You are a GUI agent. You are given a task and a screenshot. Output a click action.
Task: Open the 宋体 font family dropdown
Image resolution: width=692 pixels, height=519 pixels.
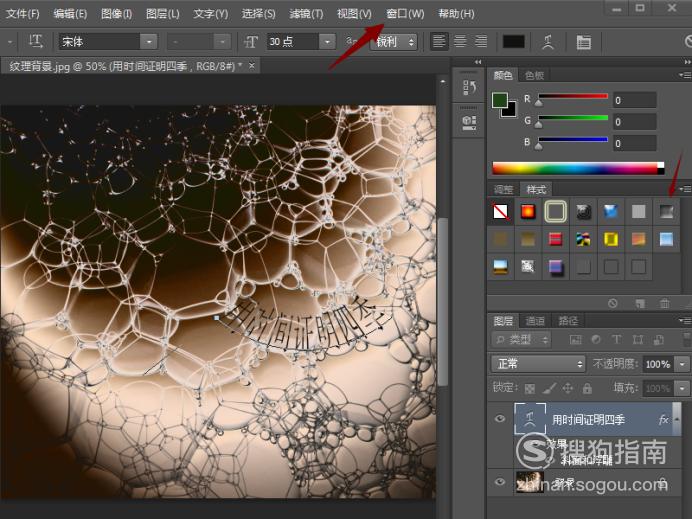pyautogui.click(x=149, y=42)
